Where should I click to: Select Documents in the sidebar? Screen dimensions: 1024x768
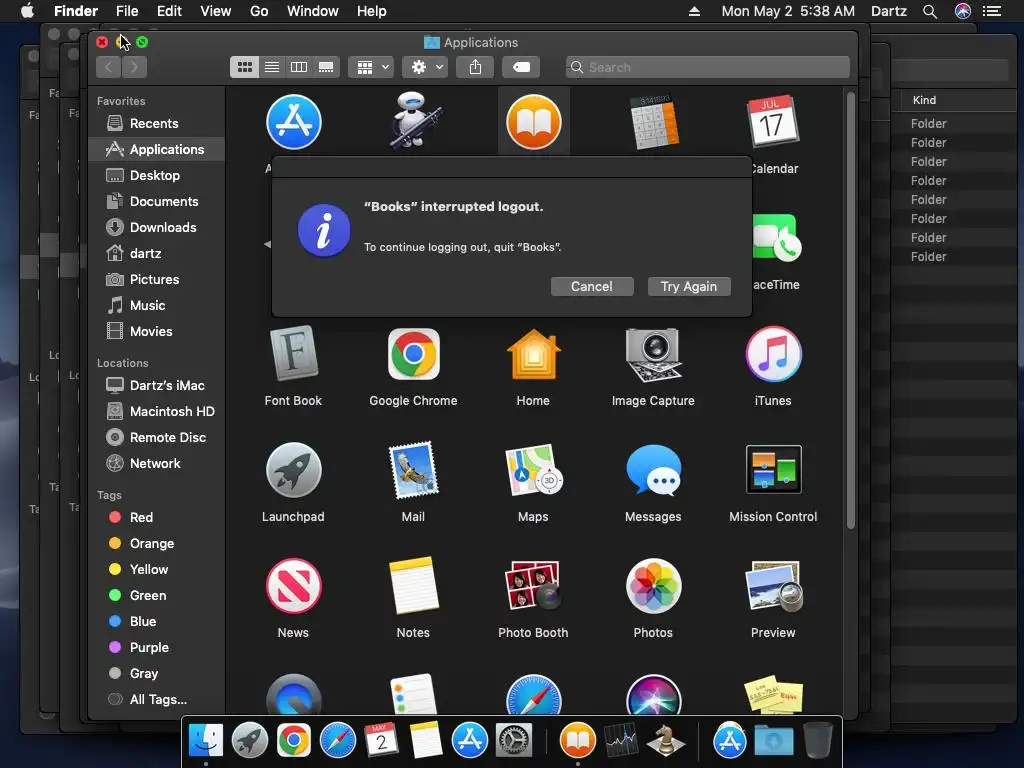(157, 201)
